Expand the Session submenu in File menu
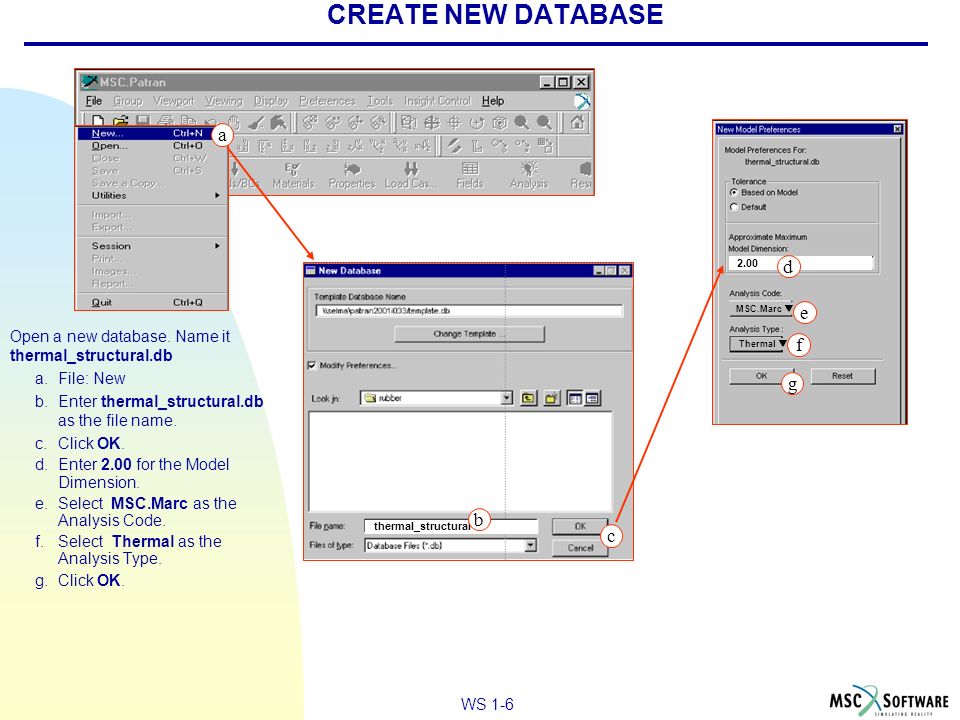The image size is (960, 720). click(x=152, y=246)
